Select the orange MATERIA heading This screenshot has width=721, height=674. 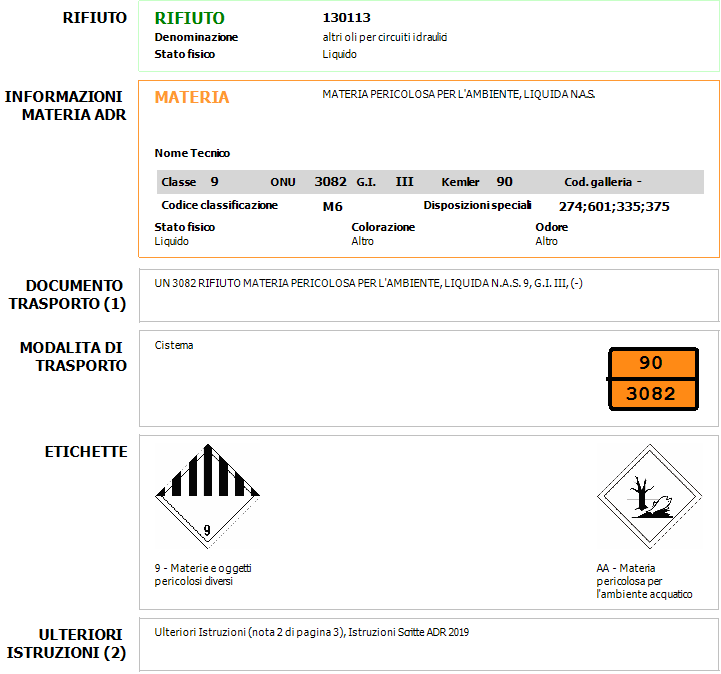pos(191,97)
